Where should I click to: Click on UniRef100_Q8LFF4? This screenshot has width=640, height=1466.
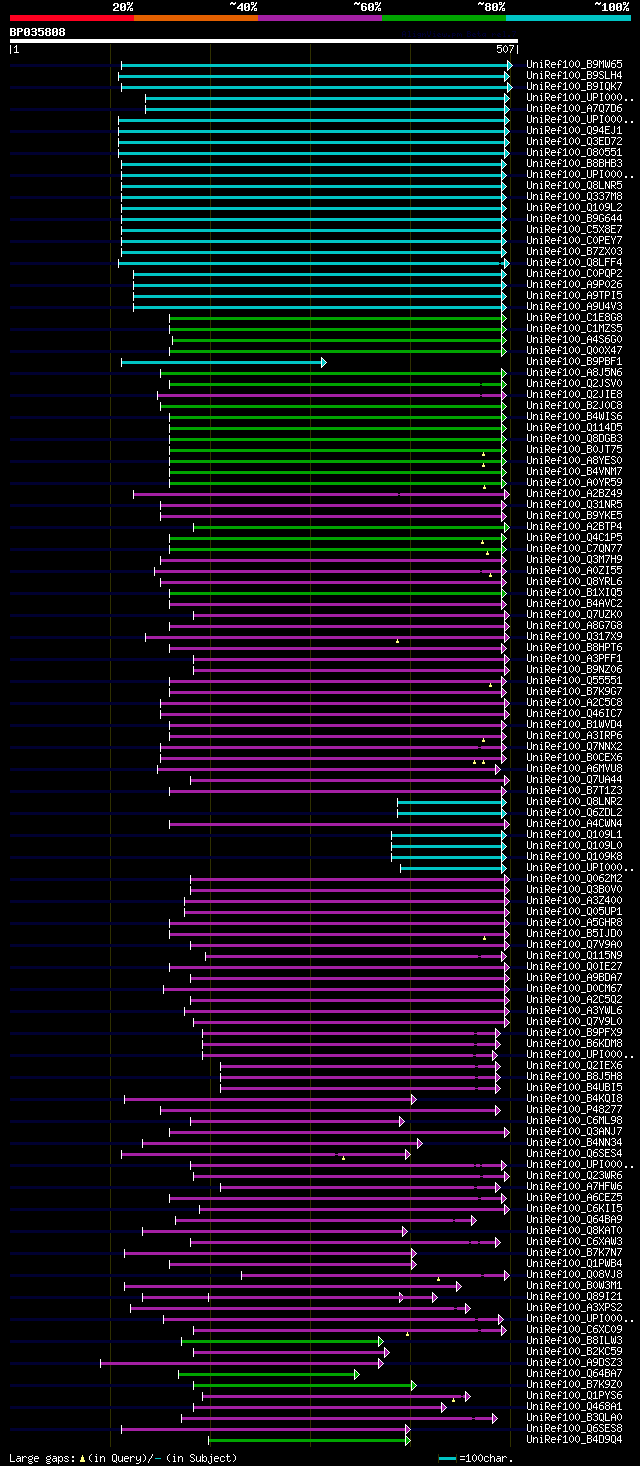pyautogui.click(x=574, y=262)
